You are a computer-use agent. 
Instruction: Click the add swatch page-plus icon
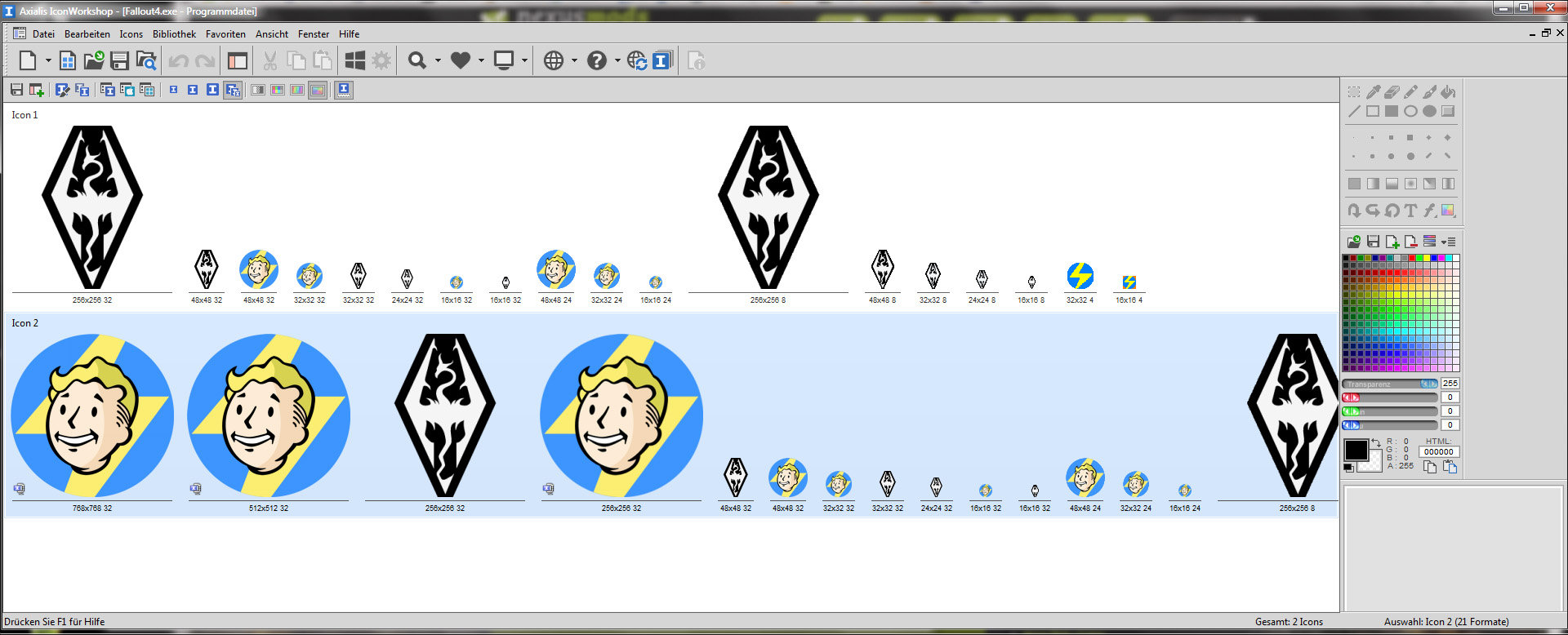(x=1392, y=242)
